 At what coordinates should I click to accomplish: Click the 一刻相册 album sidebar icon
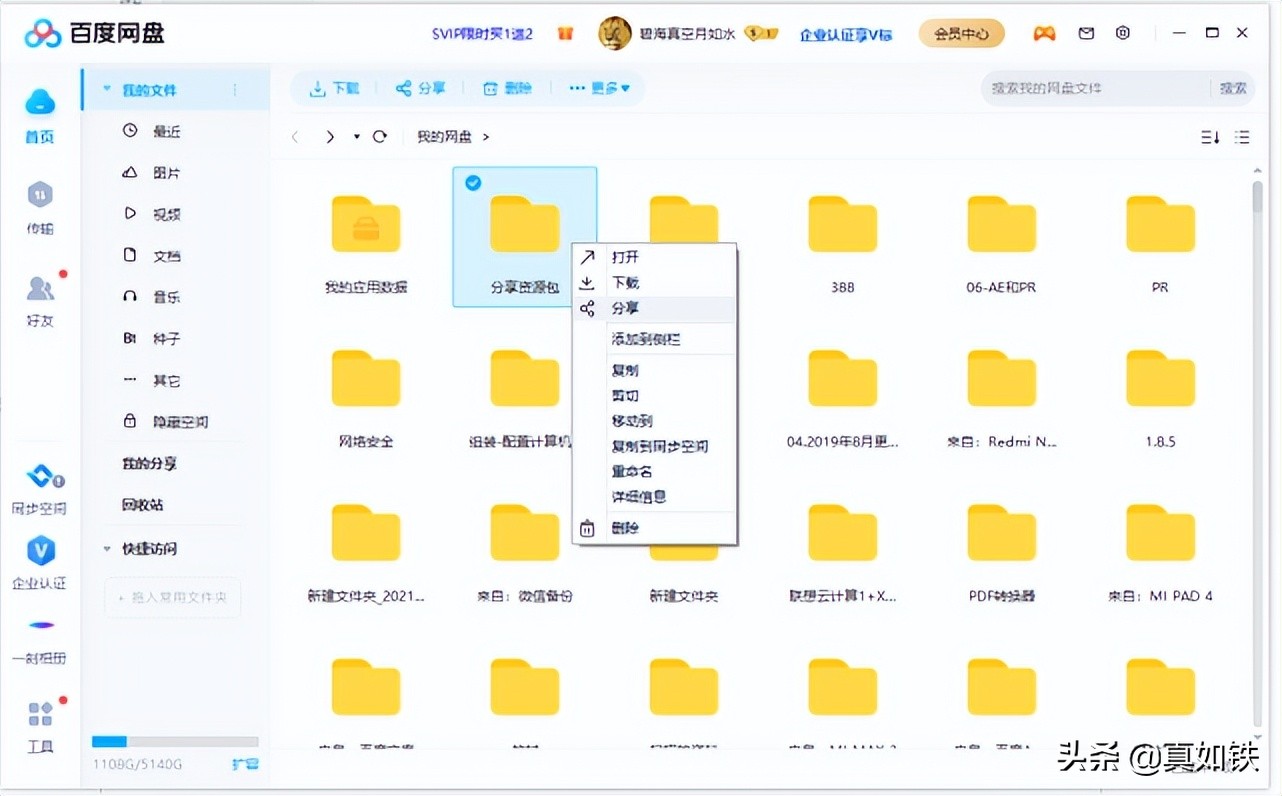(39, 624)
